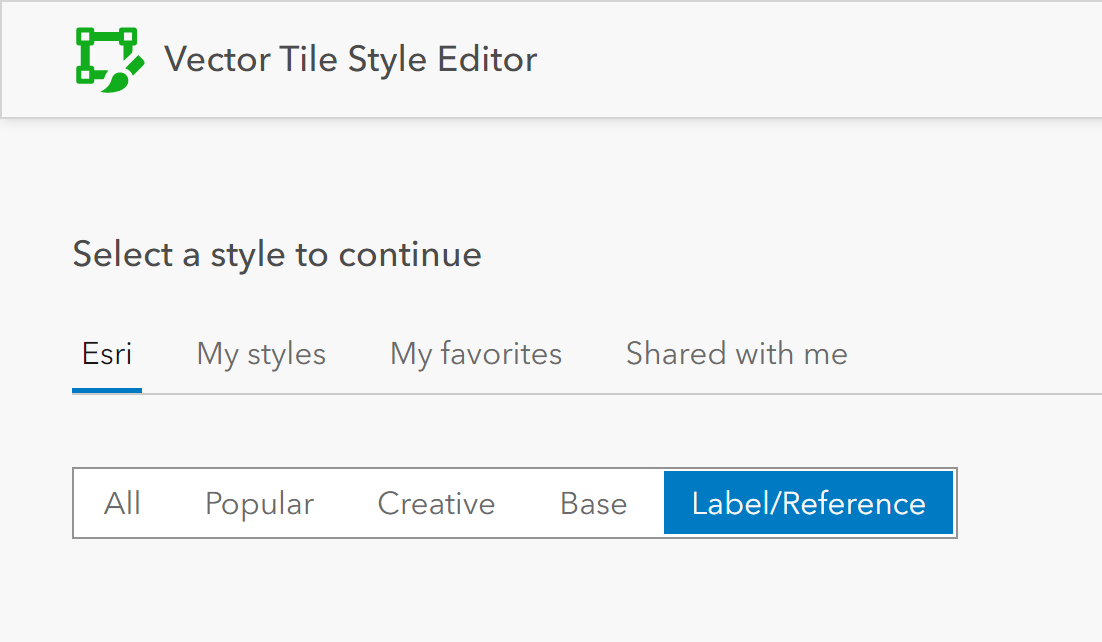This screenshot has width=1102, height=642.
Task: Click the header bar of the editor
Action: click(x=551, y=58)
